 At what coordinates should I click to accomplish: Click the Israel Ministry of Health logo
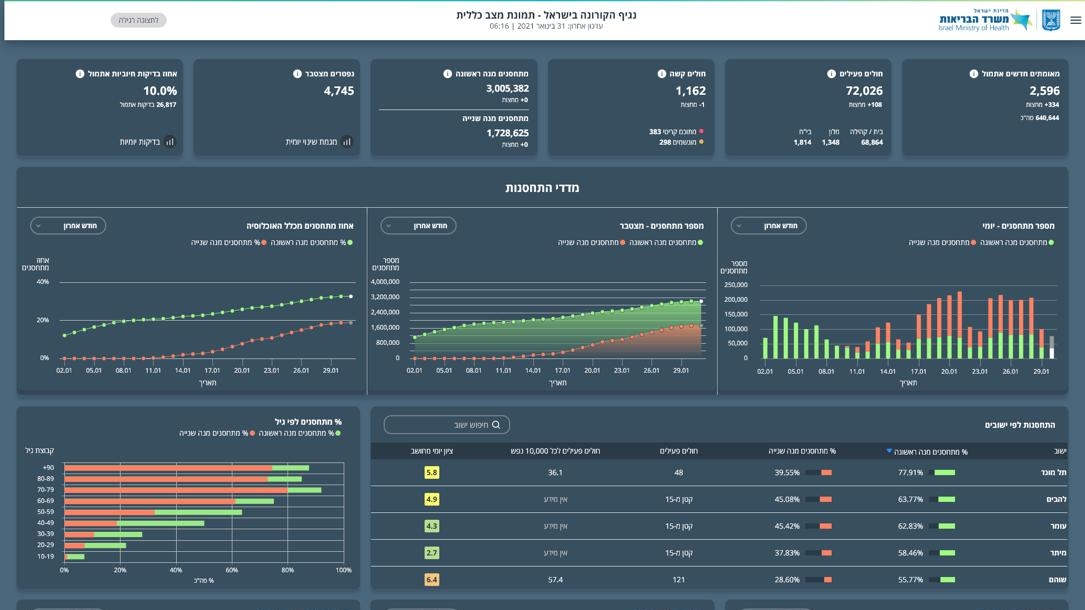(x=985, y=20)
